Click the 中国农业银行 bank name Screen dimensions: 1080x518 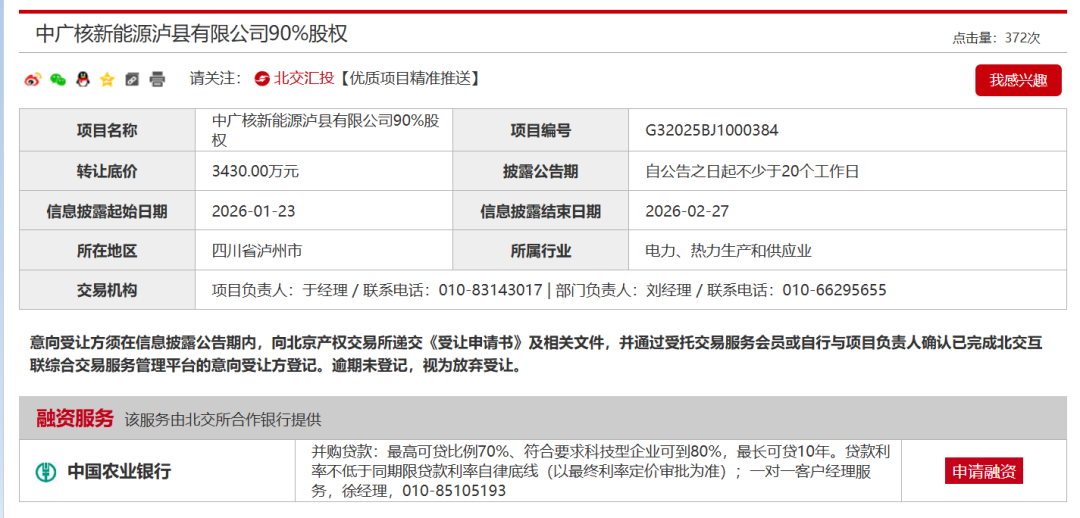pyautogui.click(x=119, y=472)
